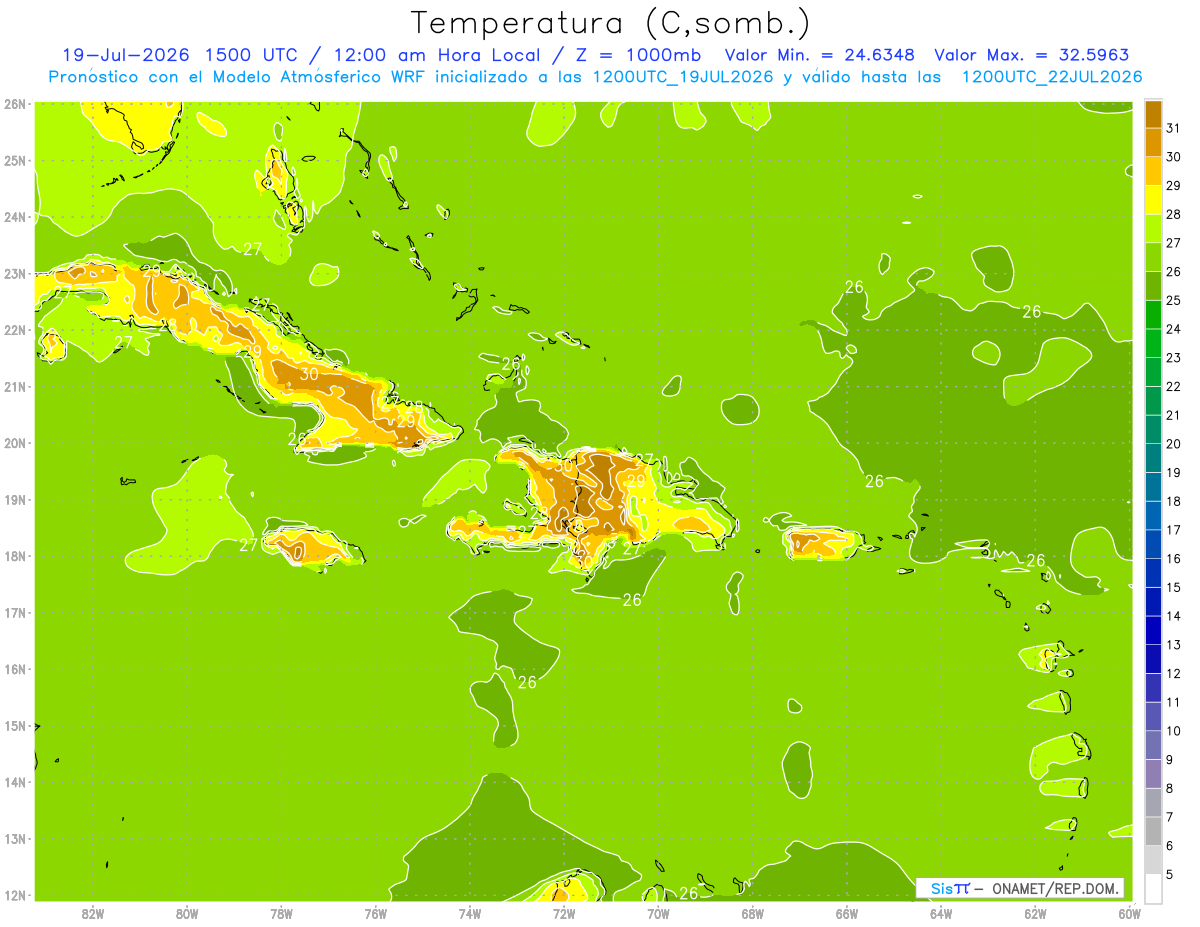Click the latitude axis label 17N
The height and width of the screenshot is (927, 1200).
click(x=14, y=613)
